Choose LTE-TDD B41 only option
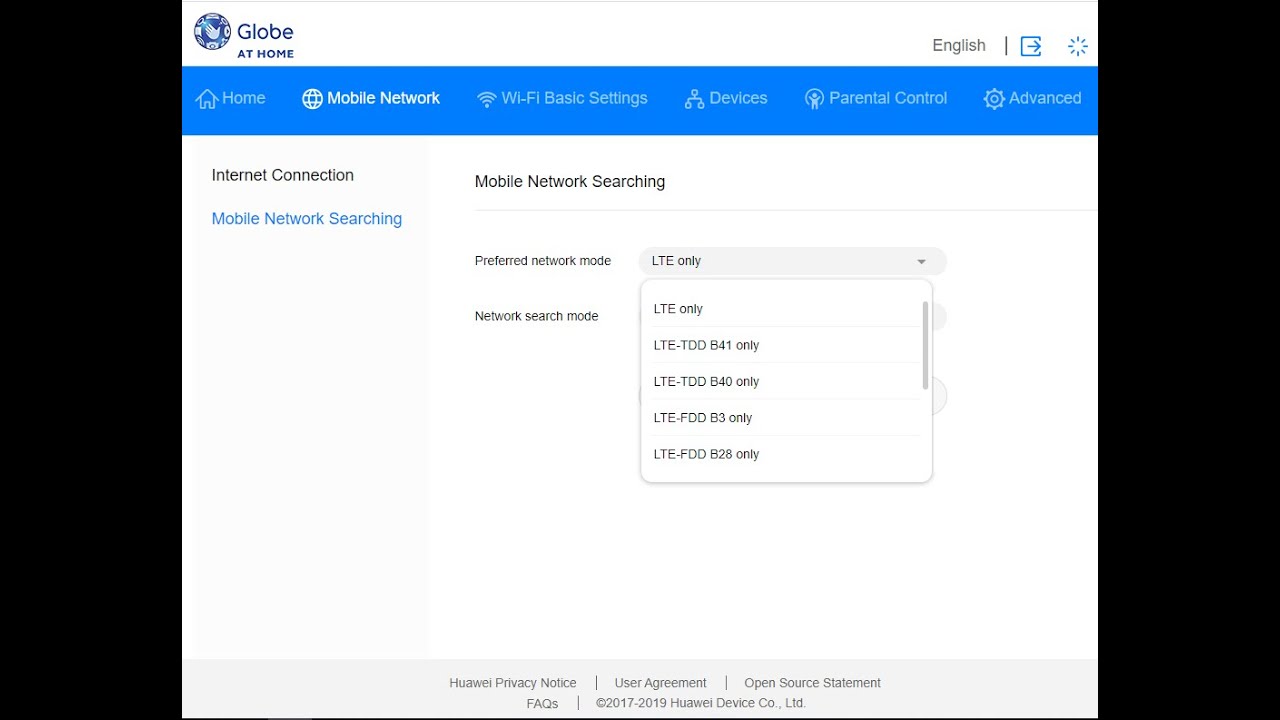The height and width of the screenshot is (720, 1280). click(x=787, y=345)
